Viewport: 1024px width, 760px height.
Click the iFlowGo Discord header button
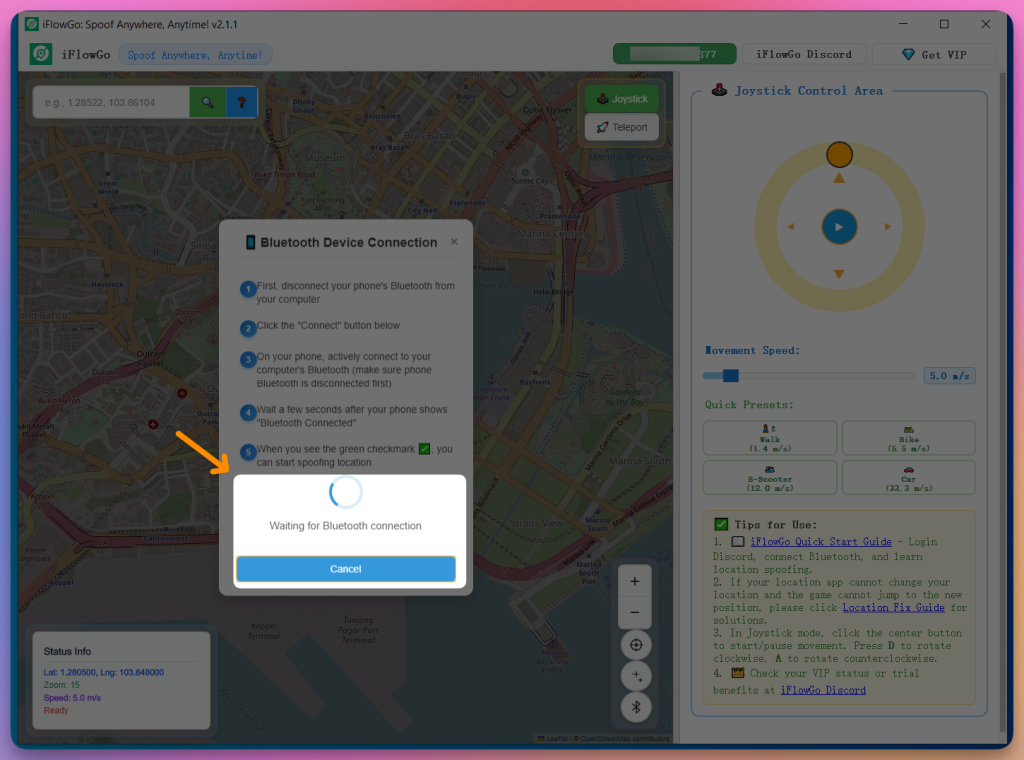804,55
